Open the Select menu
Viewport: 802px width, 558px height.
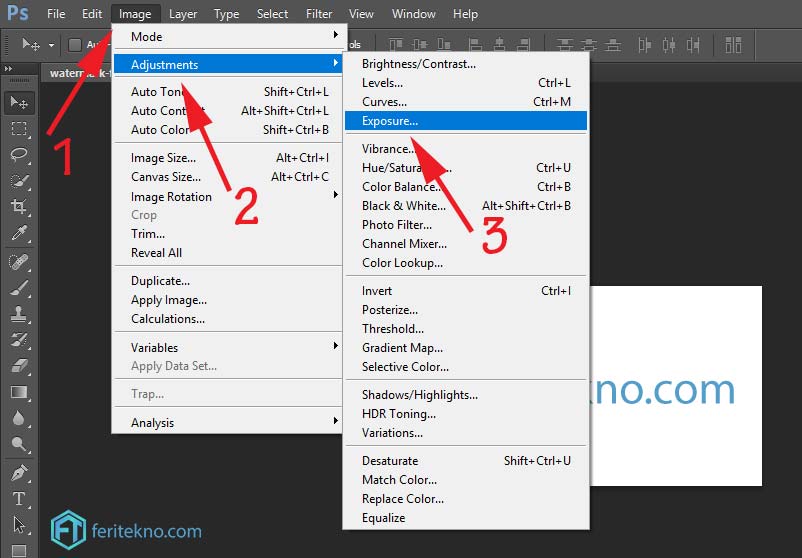point(272,14)
